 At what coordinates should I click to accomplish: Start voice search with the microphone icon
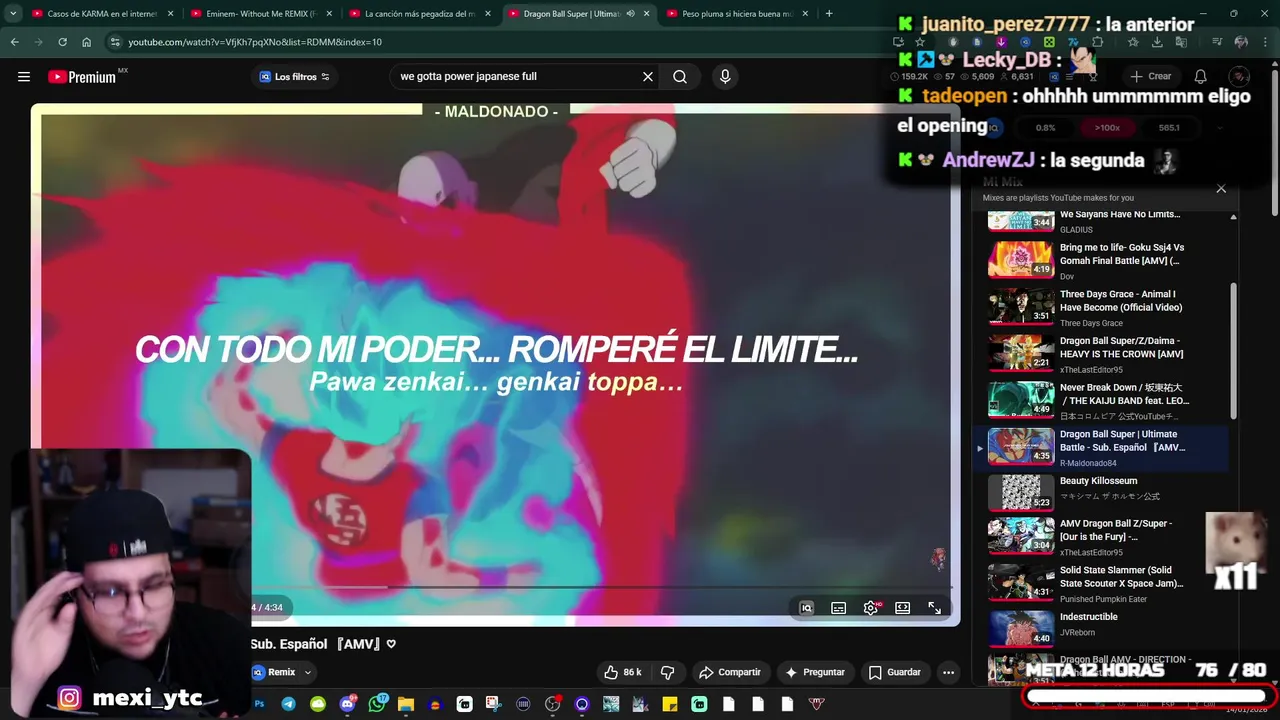pyautogui.click(x=725, y=77)
